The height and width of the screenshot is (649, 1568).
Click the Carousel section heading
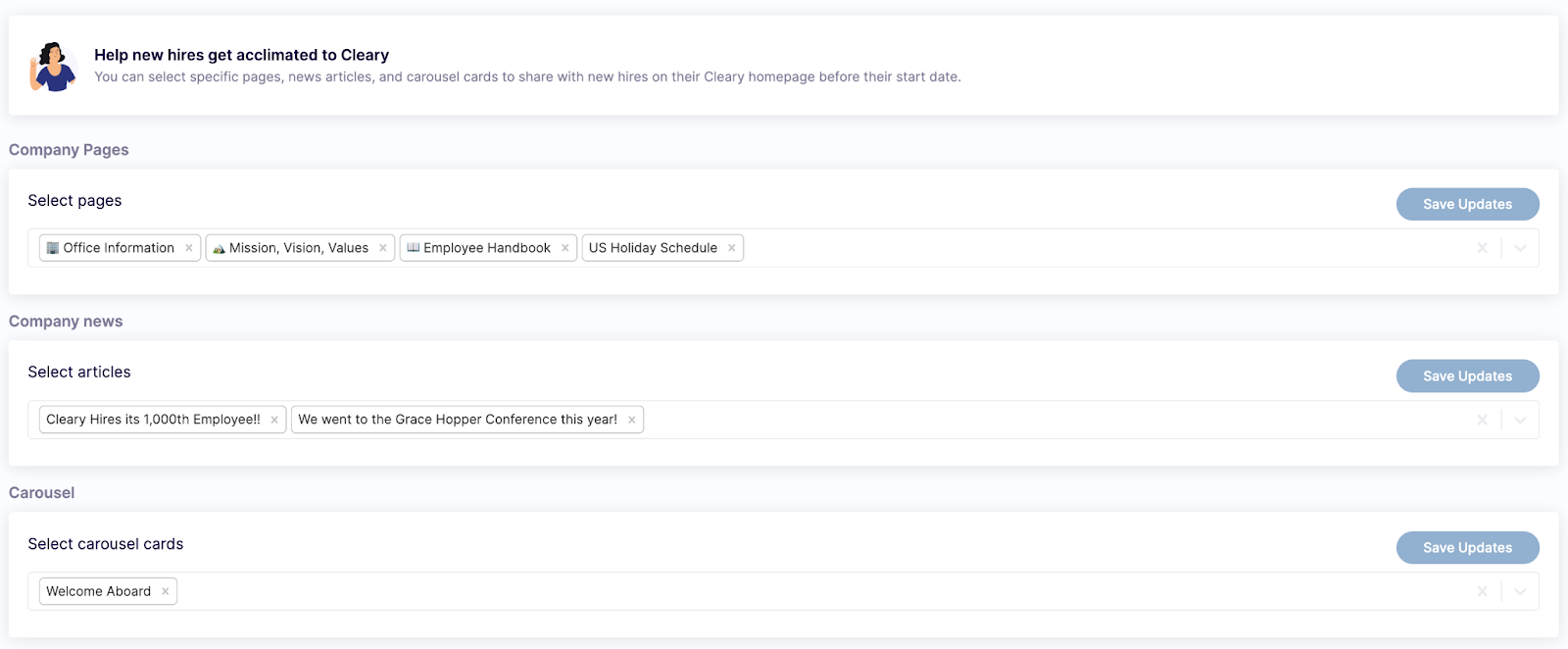point(41,493)
